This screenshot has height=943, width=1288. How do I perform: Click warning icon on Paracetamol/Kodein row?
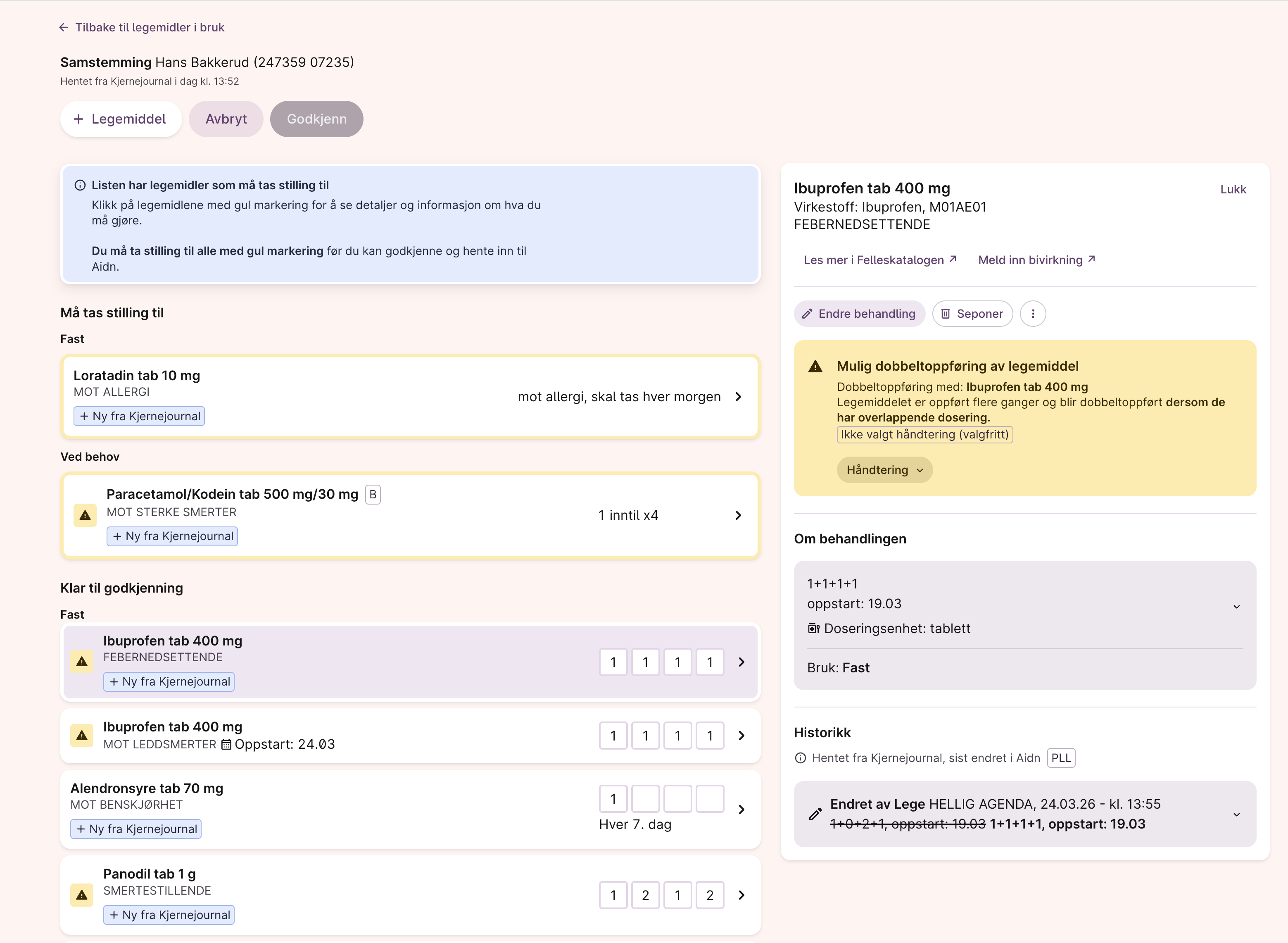(85, 515)
